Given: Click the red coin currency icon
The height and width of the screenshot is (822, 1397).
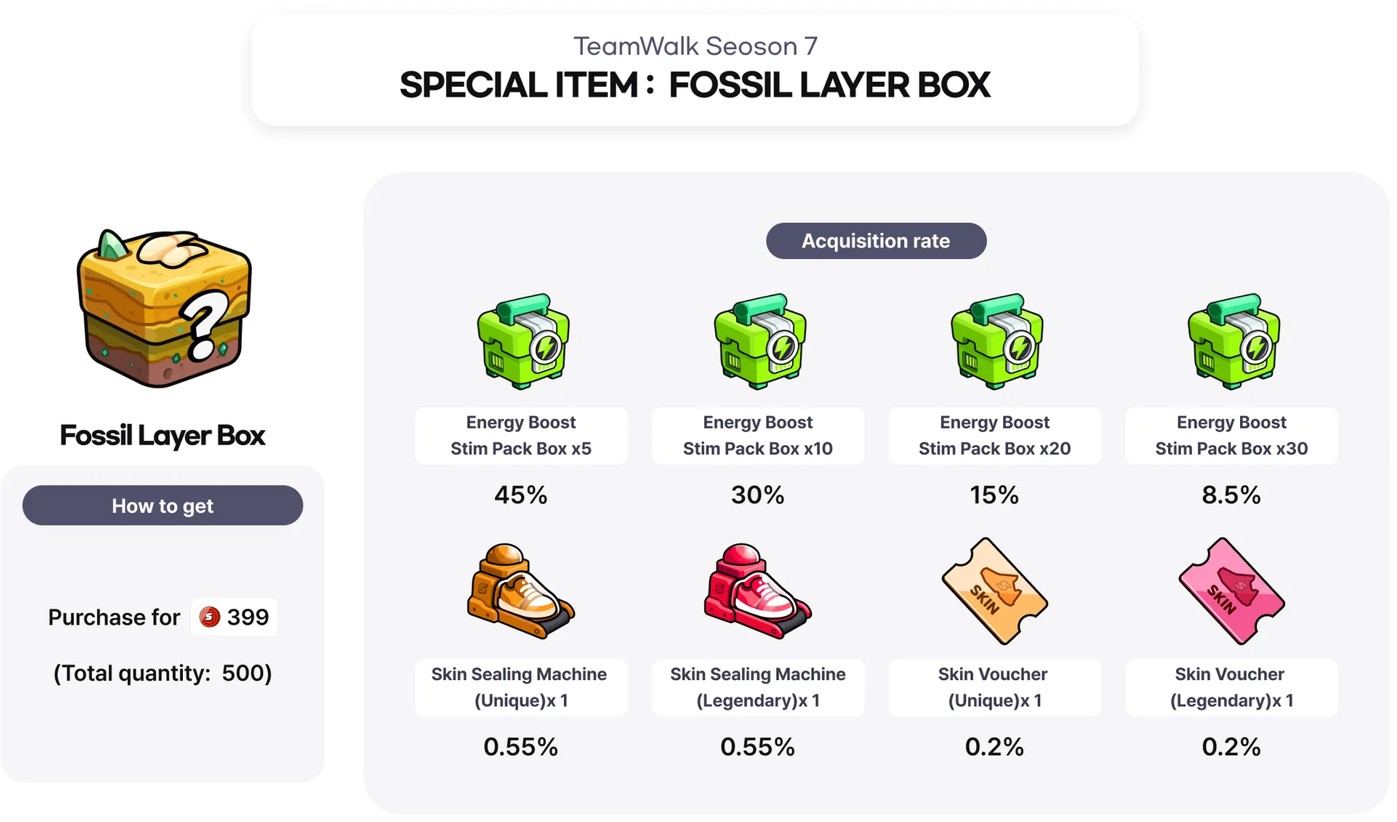Looking at the screenshot, I should pyautogui.click(x=209, y=617).
